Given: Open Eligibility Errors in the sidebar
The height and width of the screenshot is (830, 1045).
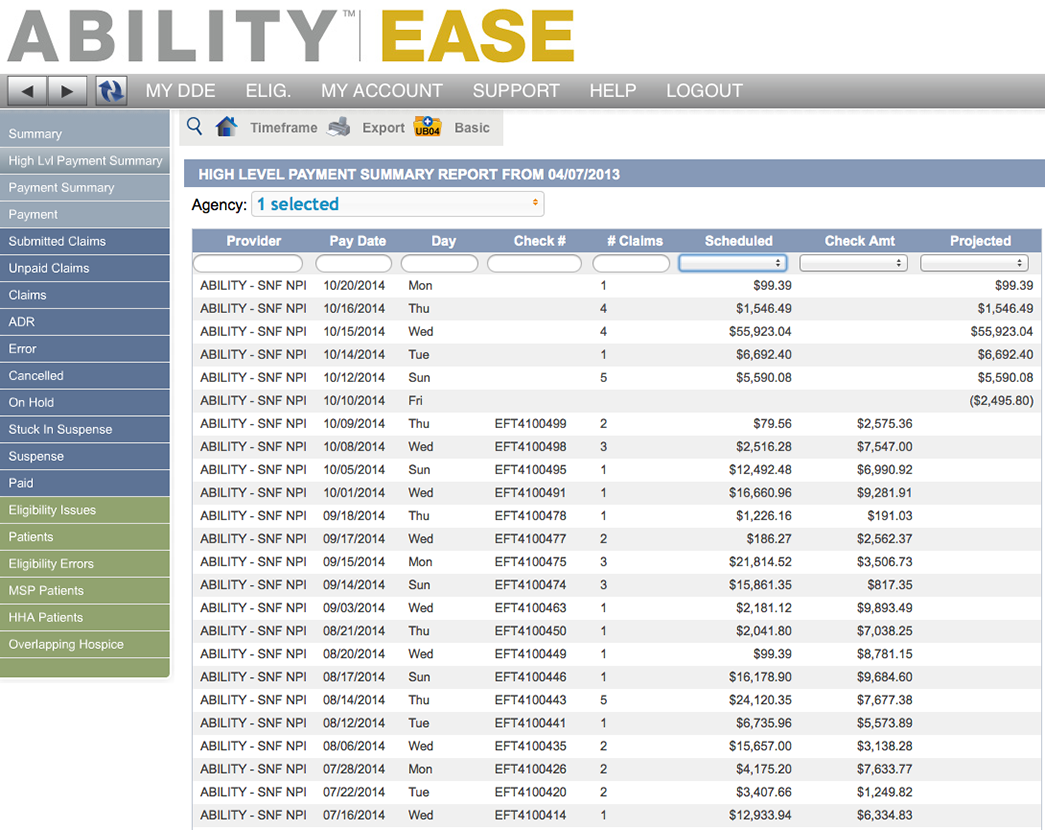Looking at the screenshot, I should coord(85,564).
